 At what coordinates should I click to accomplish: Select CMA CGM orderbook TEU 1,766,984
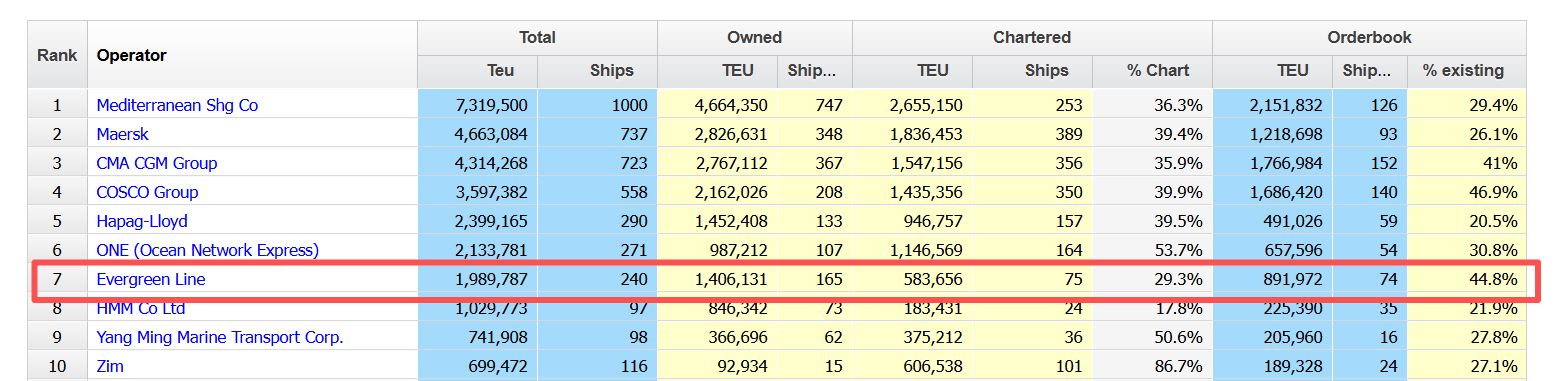coord(1272,163)
